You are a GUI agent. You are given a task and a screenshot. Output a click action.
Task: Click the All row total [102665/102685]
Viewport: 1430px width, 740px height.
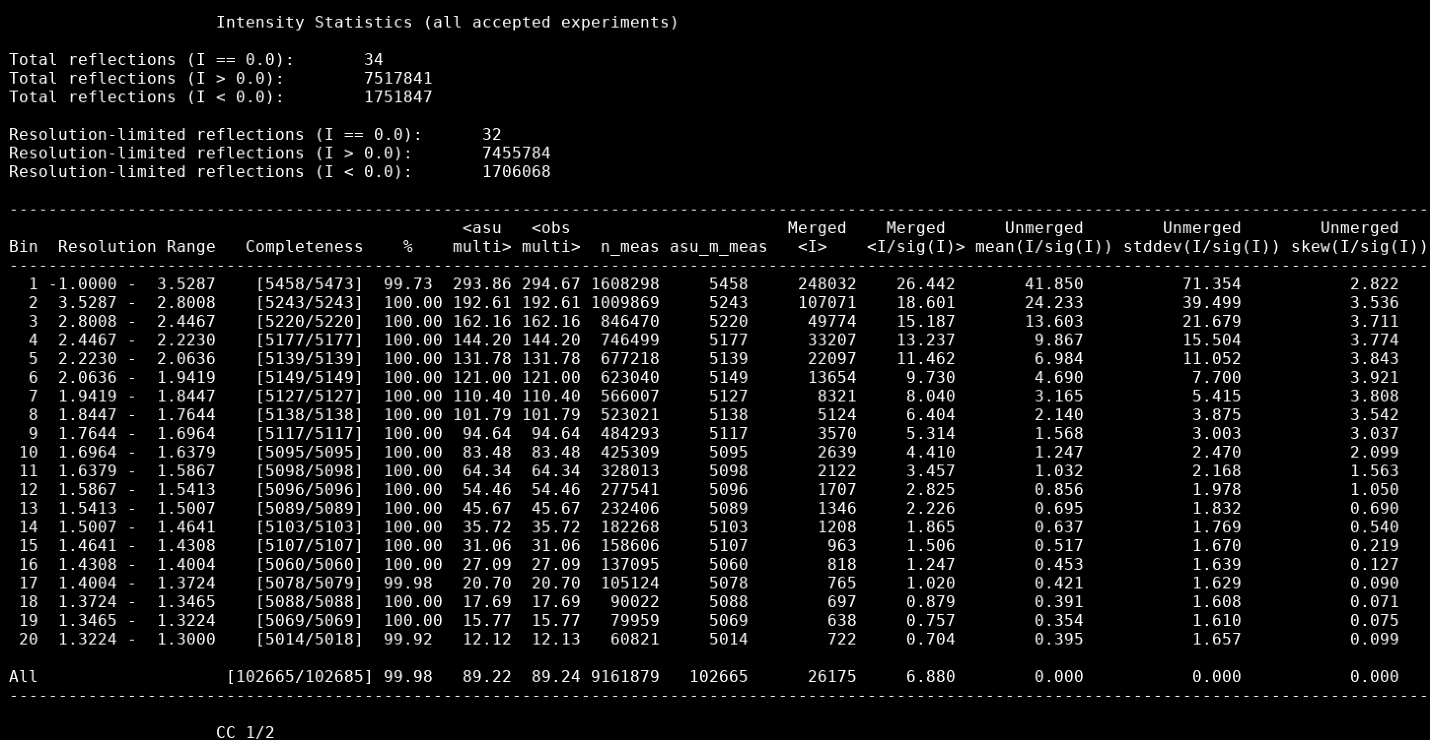pos(300,677)
